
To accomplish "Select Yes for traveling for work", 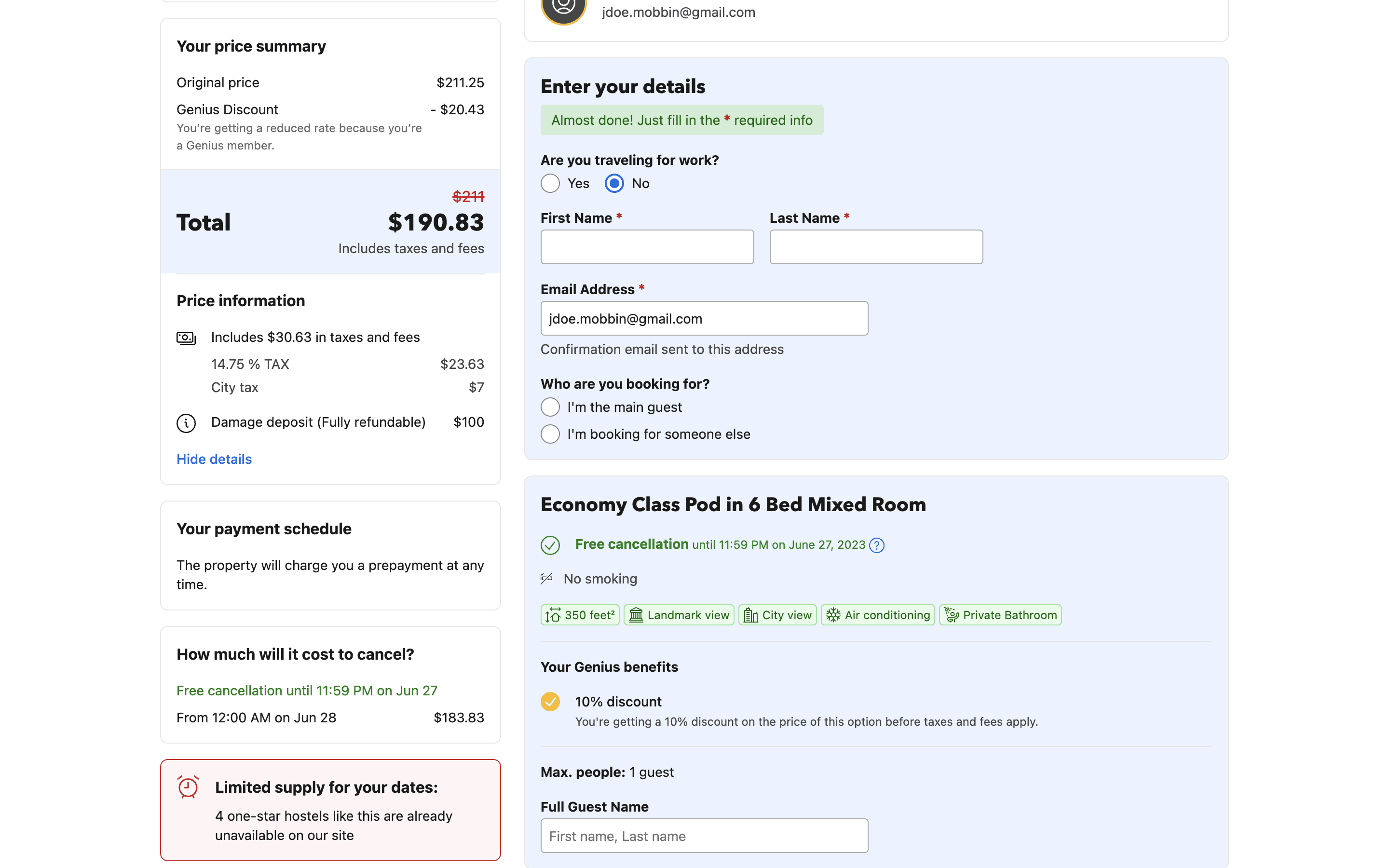I will (550, 184).
